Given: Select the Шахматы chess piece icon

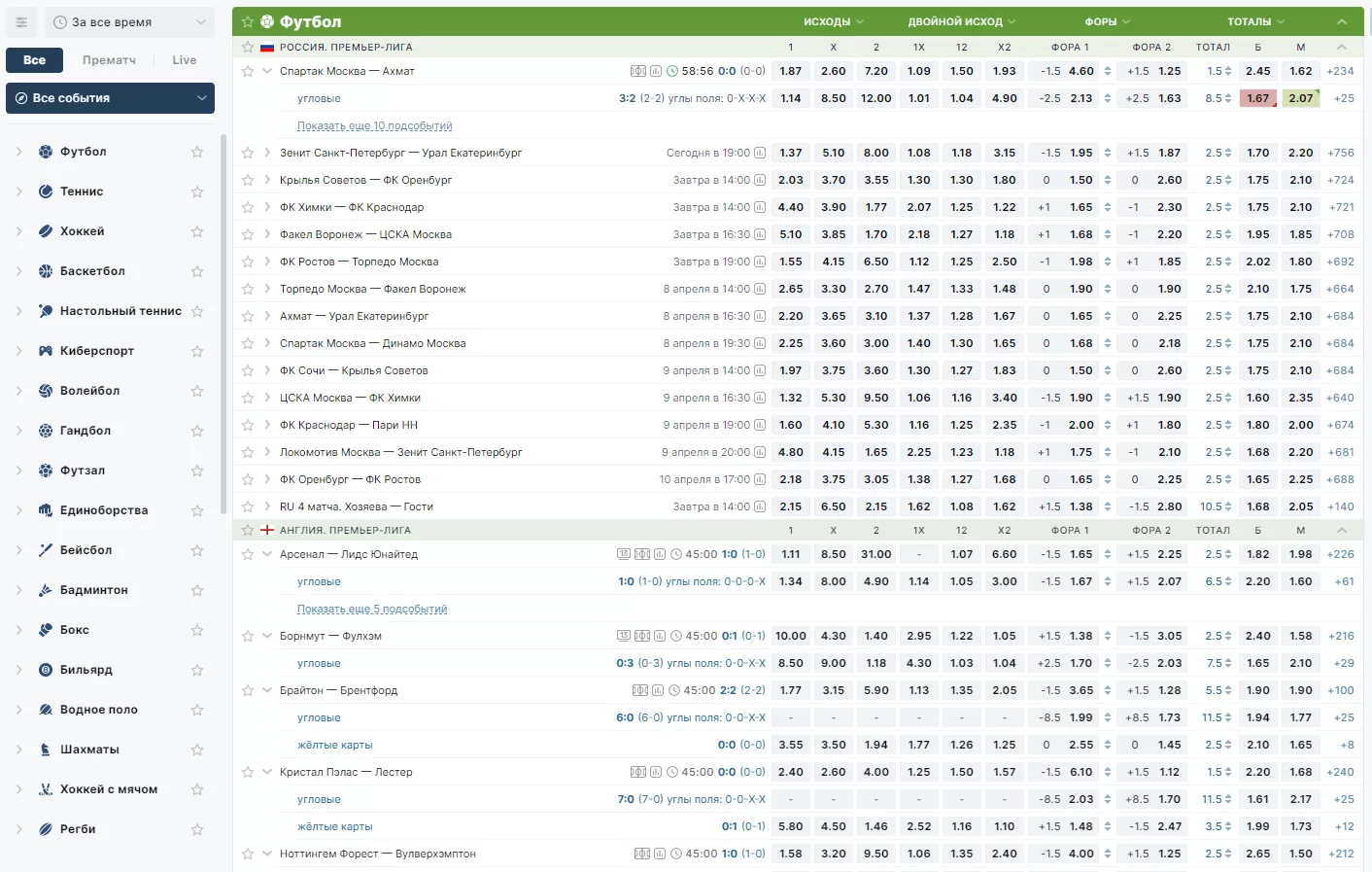Looking at the screenshot, I should (46, 750).
